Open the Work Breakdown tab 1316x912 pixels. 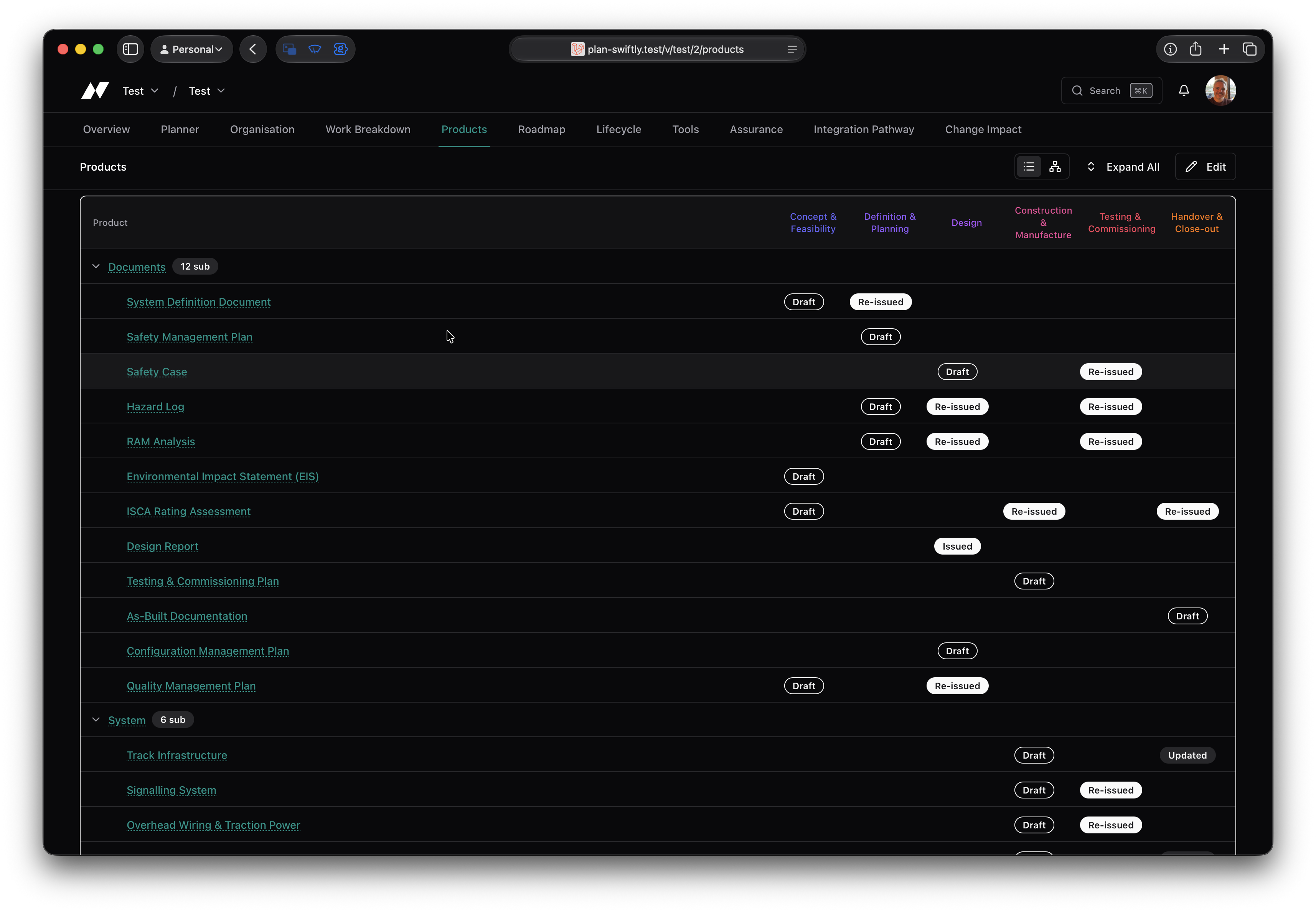368,130
